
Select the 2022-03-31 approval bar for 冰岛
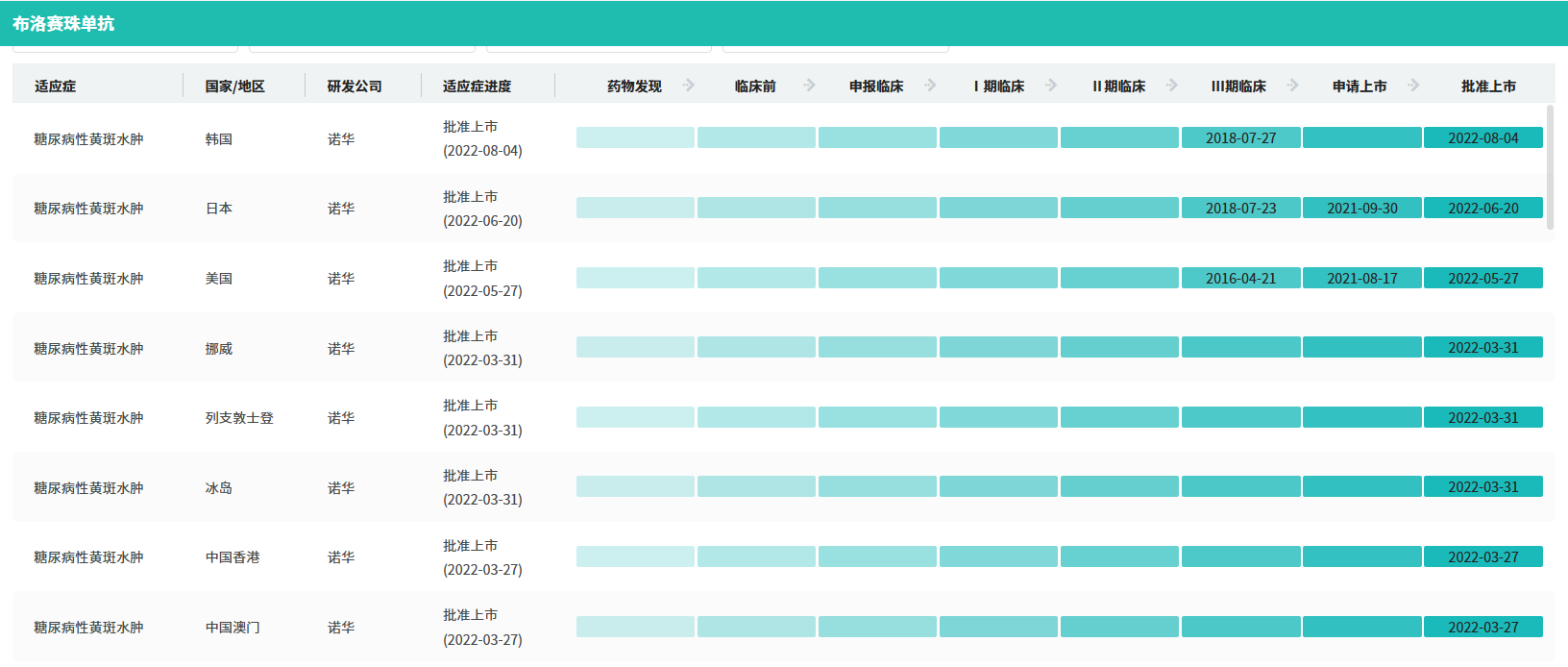[x=1483, y=487]
